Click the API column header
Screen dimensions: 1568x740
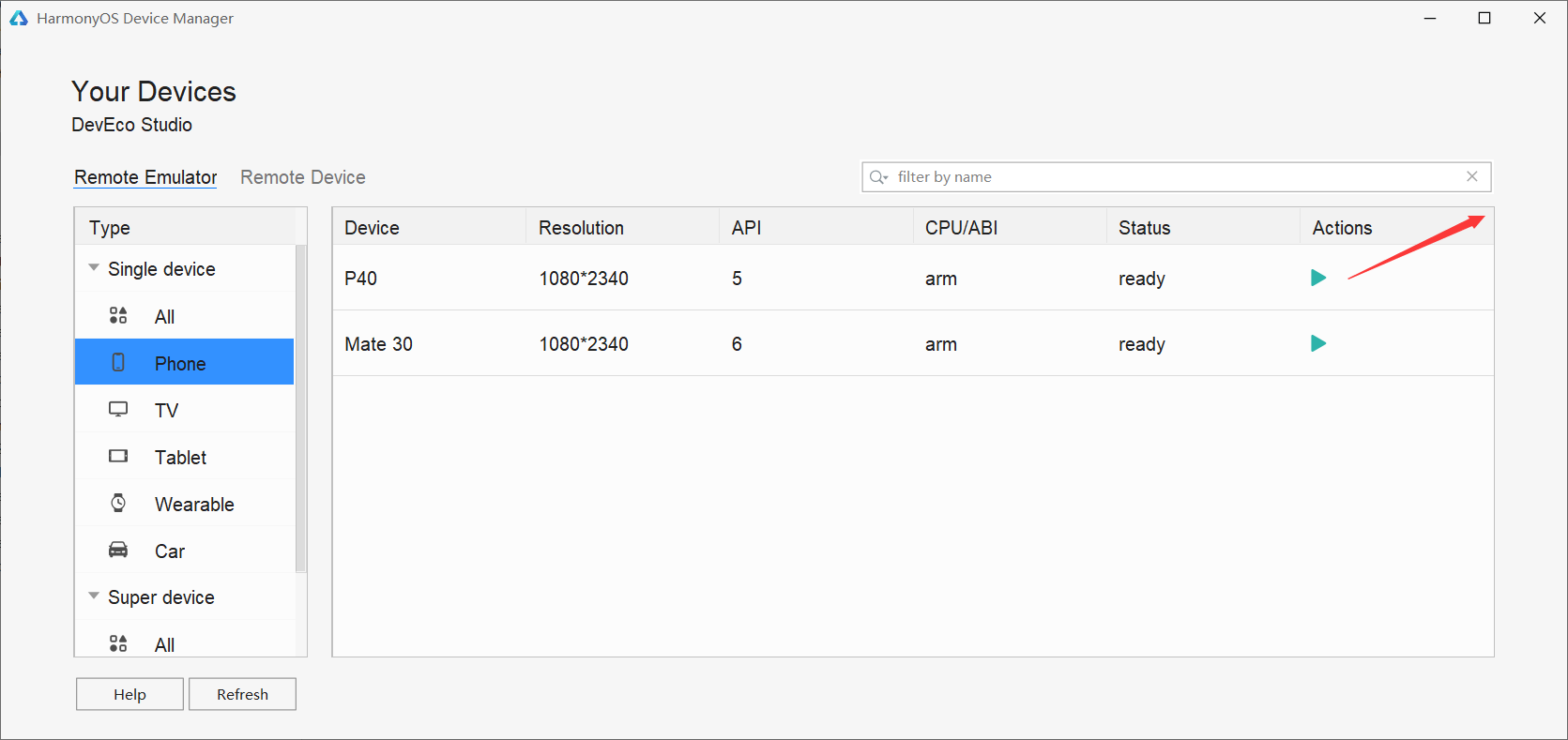[816, 227]
